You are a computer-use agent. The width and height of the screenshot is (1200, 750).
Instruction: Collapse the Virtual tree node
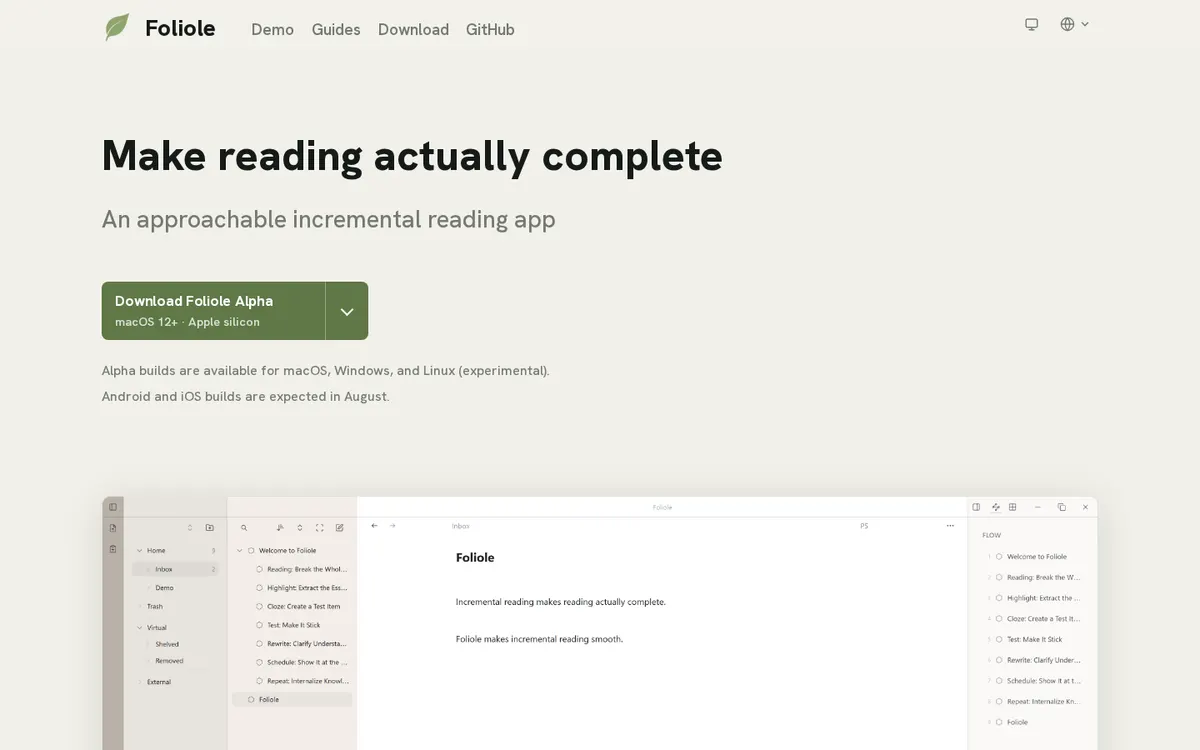(x=139, y=627)
